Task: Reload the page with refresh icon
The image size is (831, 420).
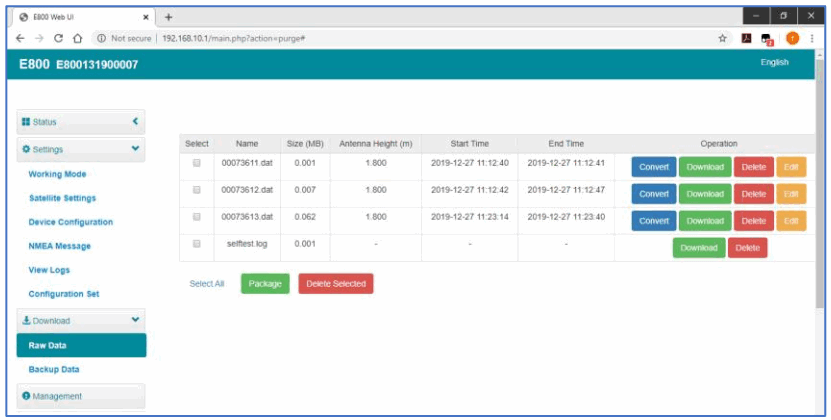Action: (59, 38)
